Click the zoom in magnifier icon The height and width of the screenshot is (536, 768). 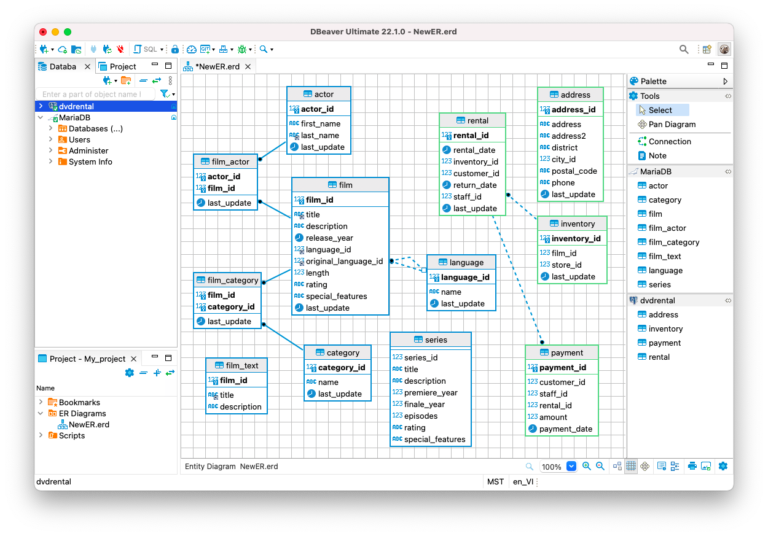(586, 466)
